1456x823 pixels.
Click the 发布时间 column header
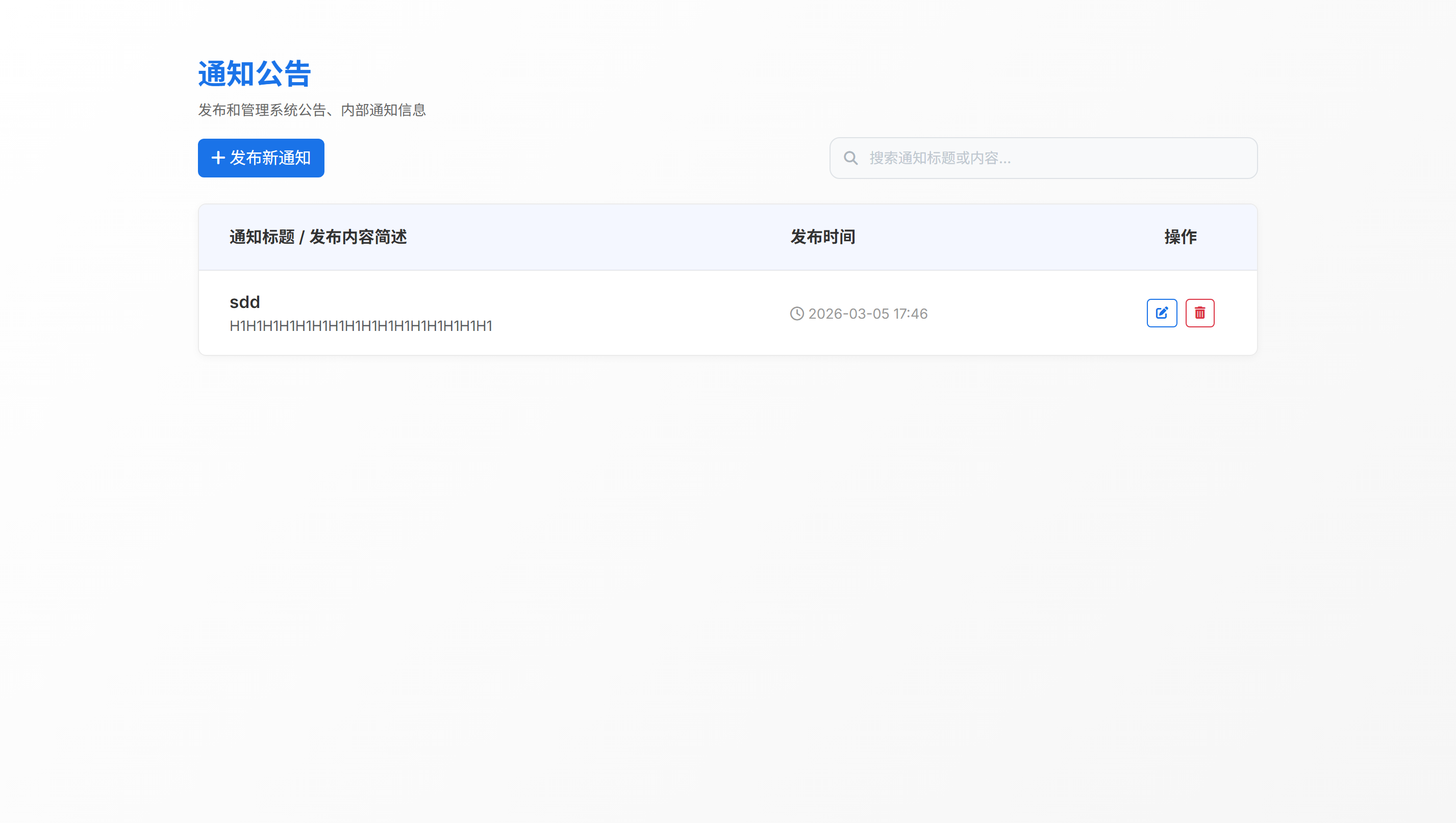click(823, 237)
